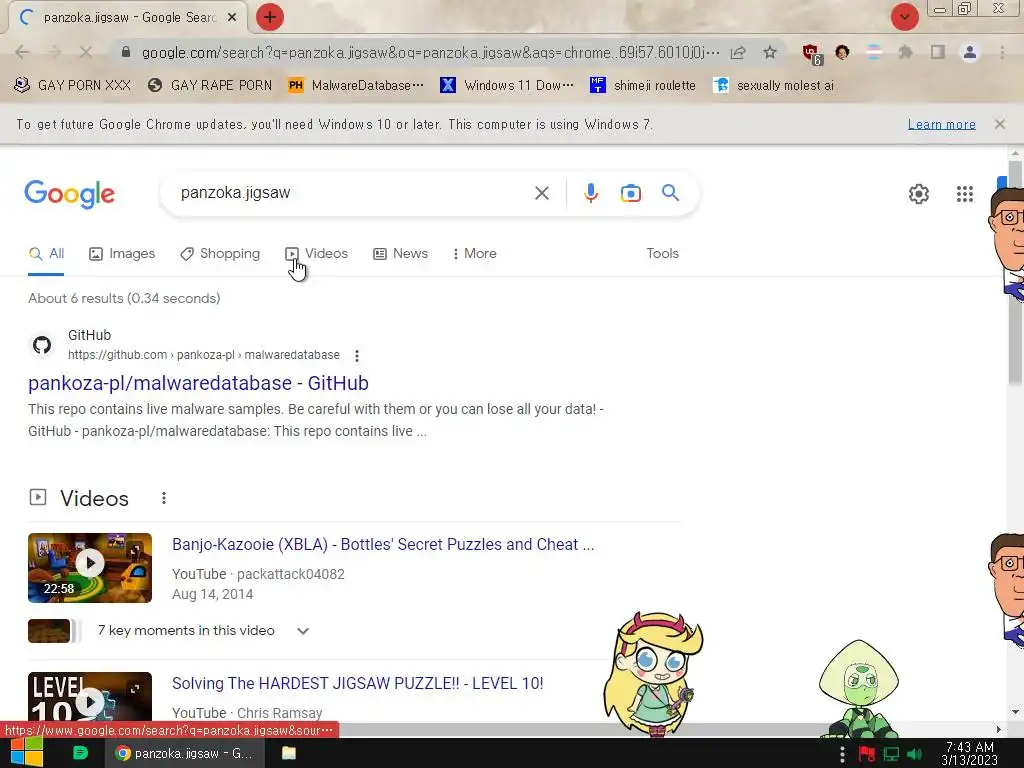This screenshot has height=768, width=1024.
Task: Switch to the Shopping results tab
Action: (220, 253)
